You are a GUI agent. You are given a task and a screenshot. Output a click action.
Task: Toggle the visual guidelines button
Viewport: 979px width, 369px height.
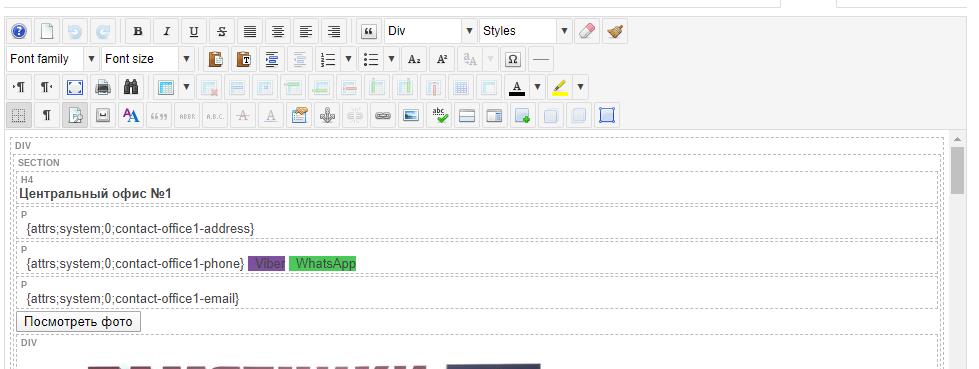[x=19, y=116]
